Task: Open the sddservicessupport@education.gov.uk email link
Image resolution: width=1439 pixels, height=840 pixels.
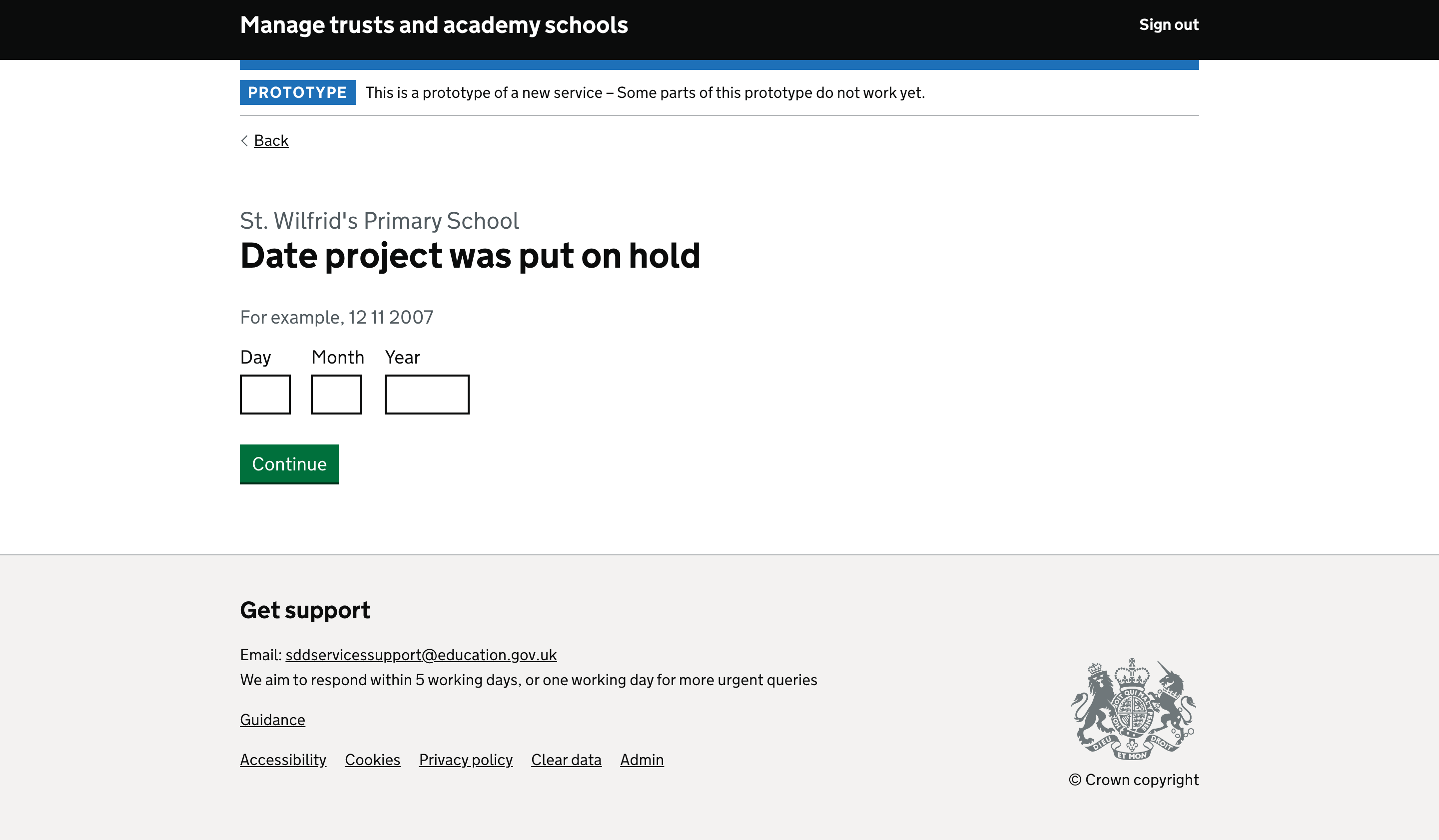Action: [420, 655]
